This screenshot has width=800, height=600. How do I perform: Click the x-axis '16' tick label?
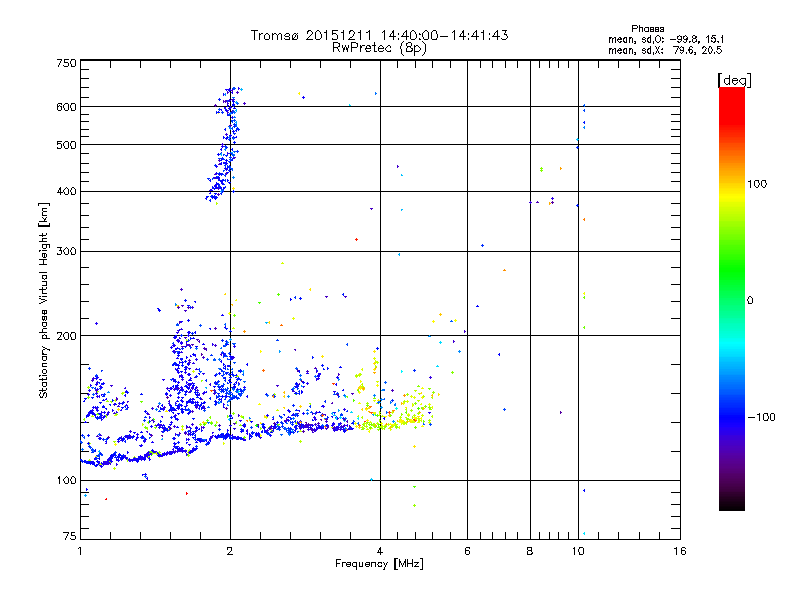(680, 551)
